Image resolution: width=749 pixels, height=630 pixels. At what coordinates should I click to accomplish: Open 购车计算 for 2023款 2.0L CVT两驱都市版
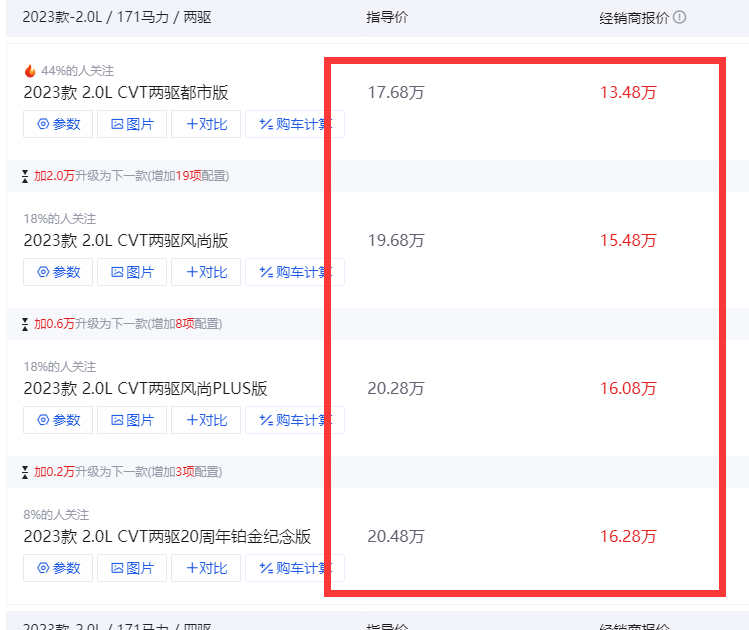295,124
